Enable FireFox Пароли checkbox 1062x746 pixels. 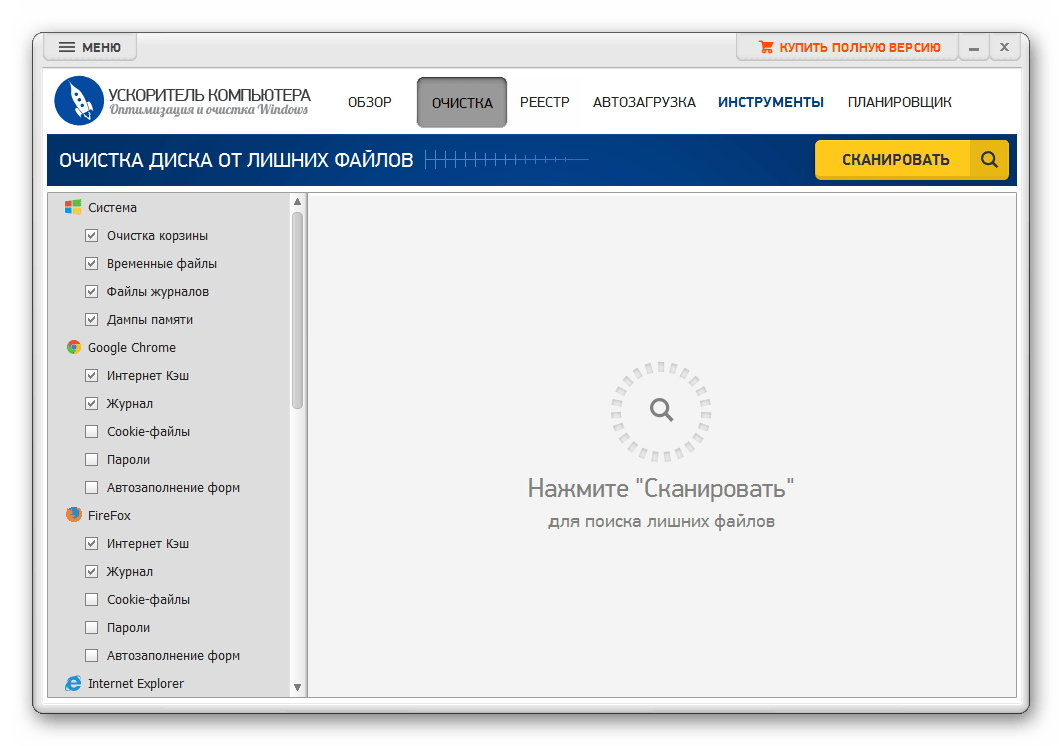click(91, 627)
